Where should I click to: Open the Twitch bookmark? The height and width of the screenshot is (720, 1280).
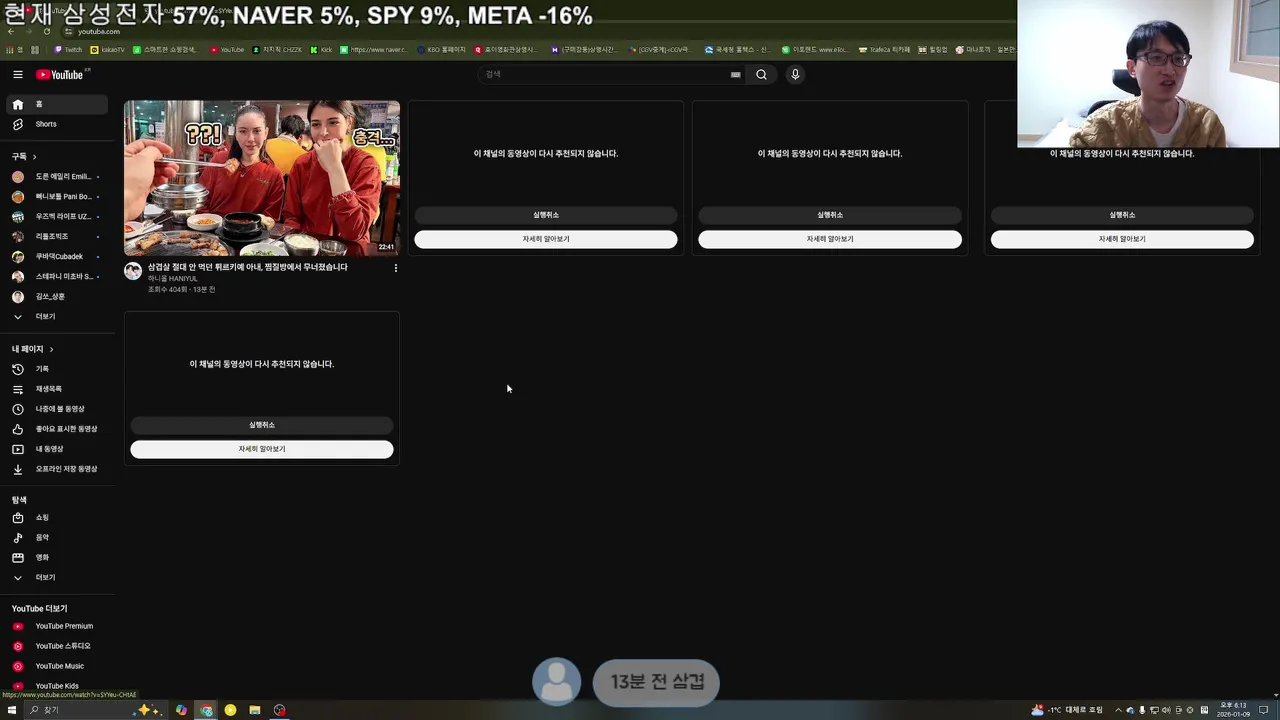(68, 49)
